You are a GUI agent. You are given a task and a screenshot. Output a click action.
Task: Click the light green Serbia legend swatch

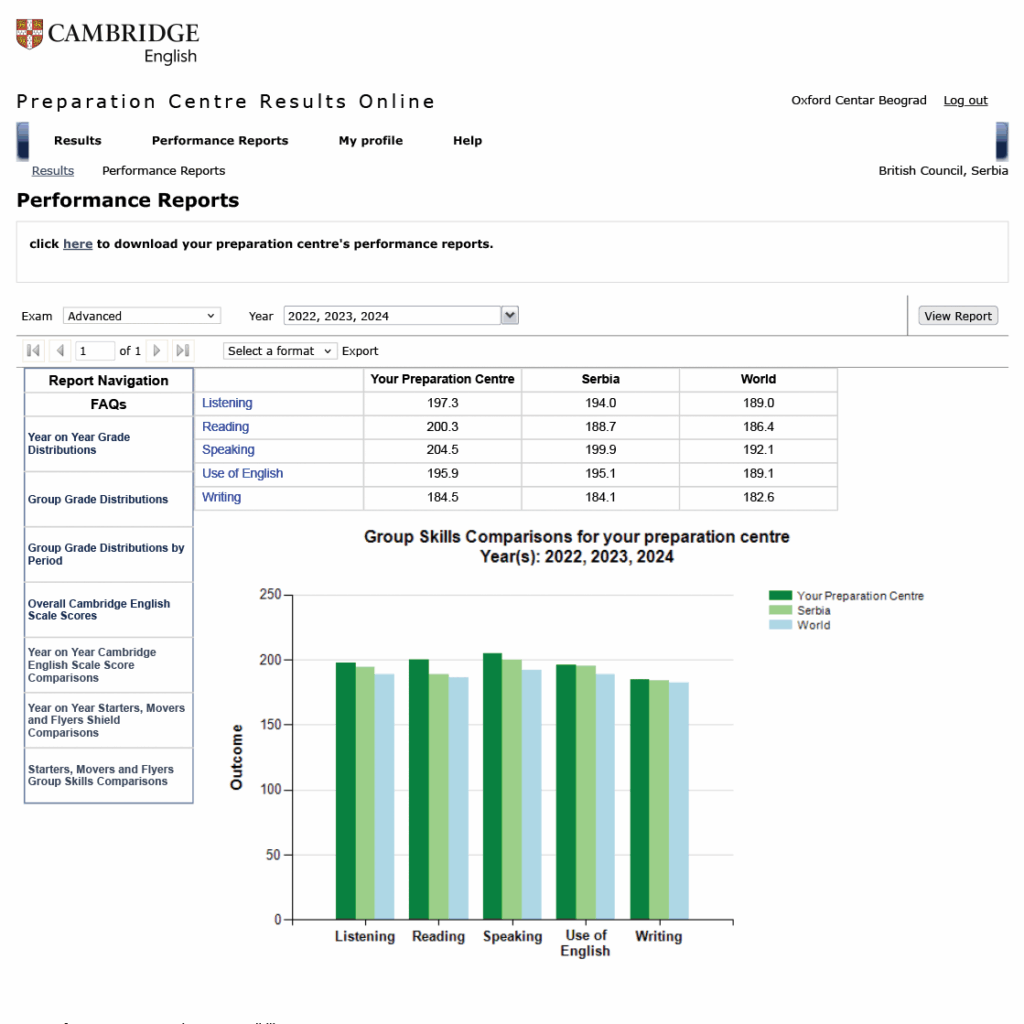tap(780, 610)
